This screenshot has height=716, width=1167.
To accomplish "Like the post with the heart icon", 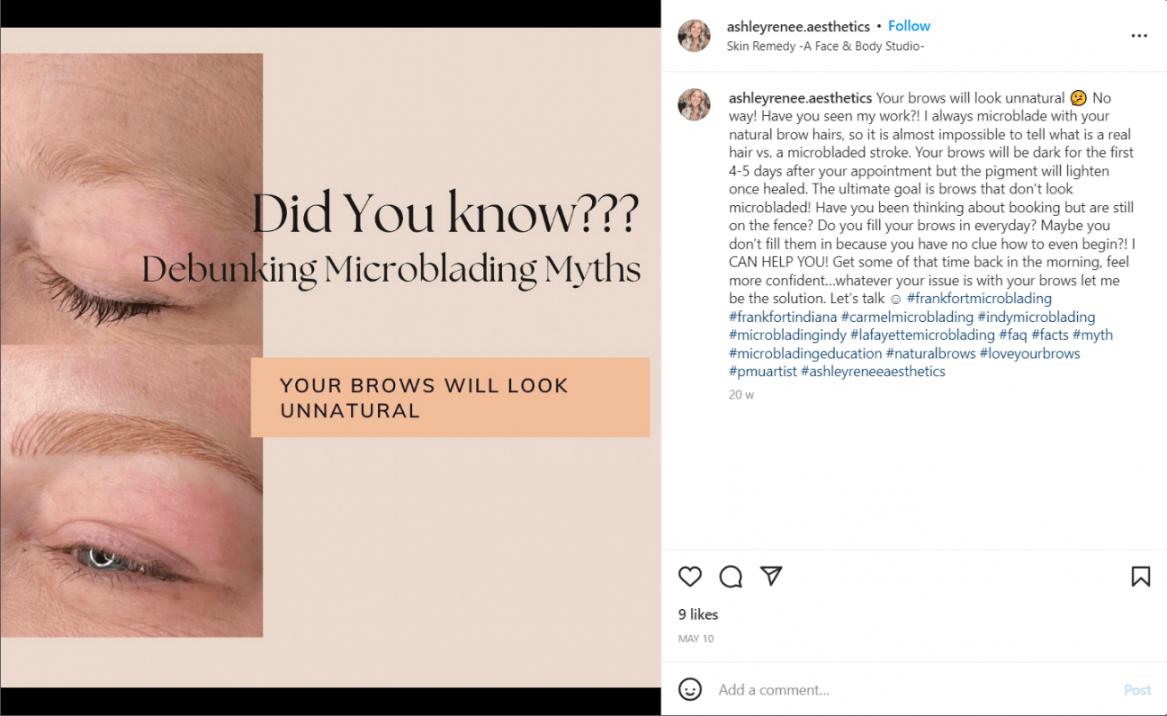I will click(690, 576).
